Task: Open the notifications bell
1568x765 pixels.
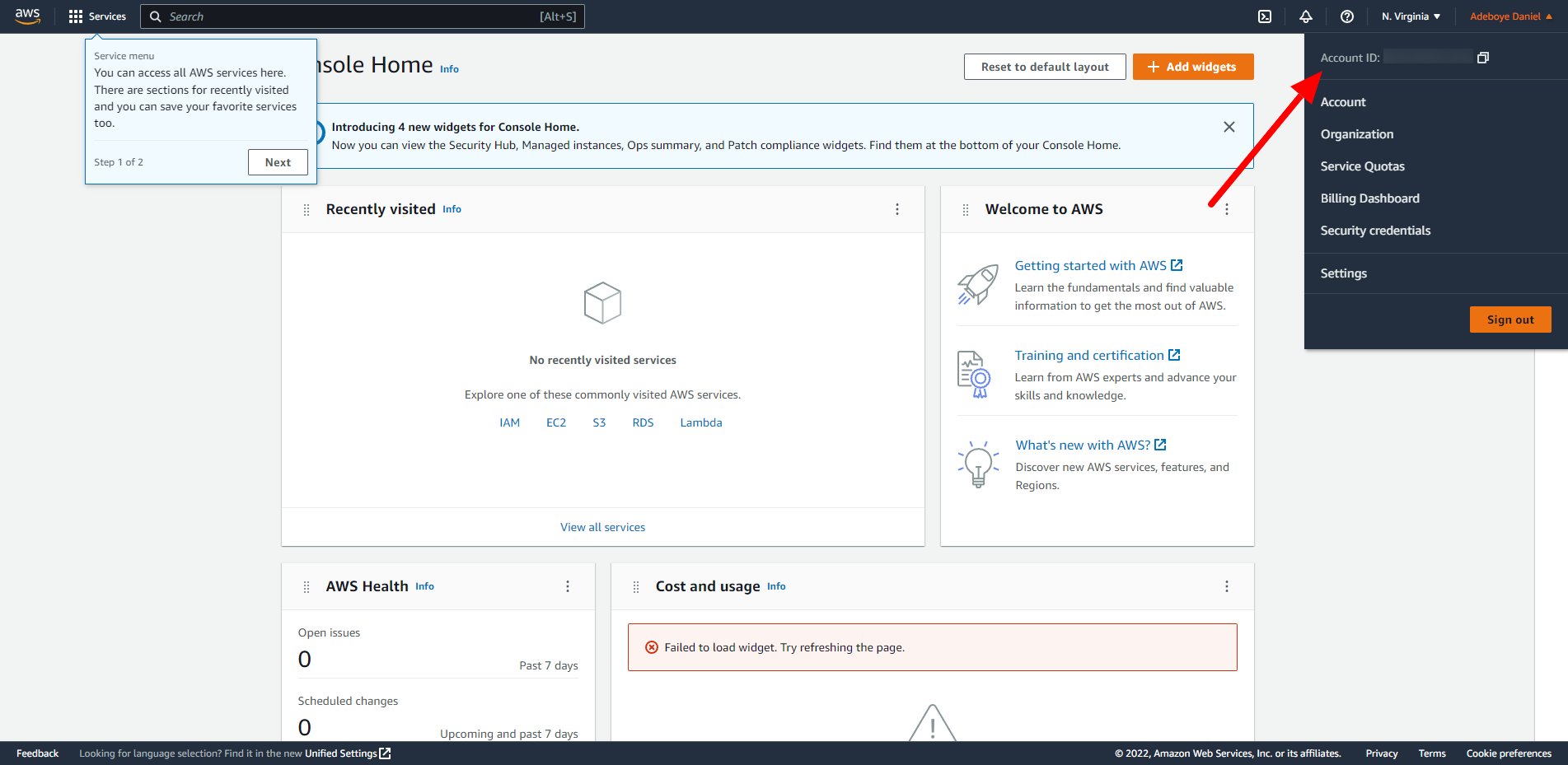Action: click(x=1306, y=16)
